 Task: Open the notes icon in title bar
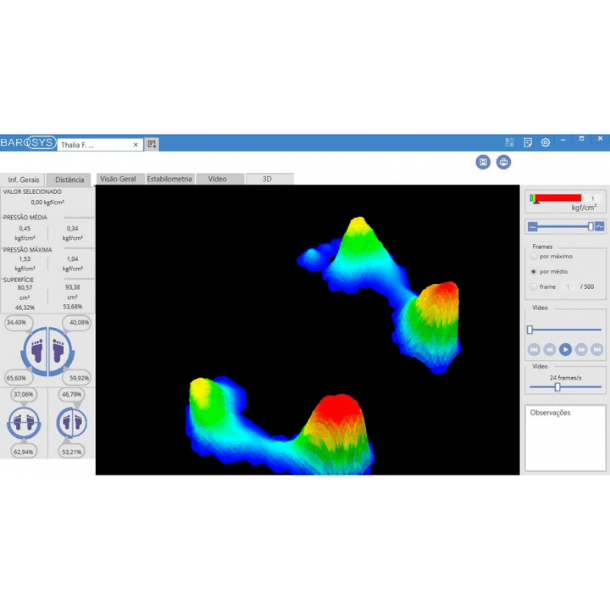pos(528,143)
